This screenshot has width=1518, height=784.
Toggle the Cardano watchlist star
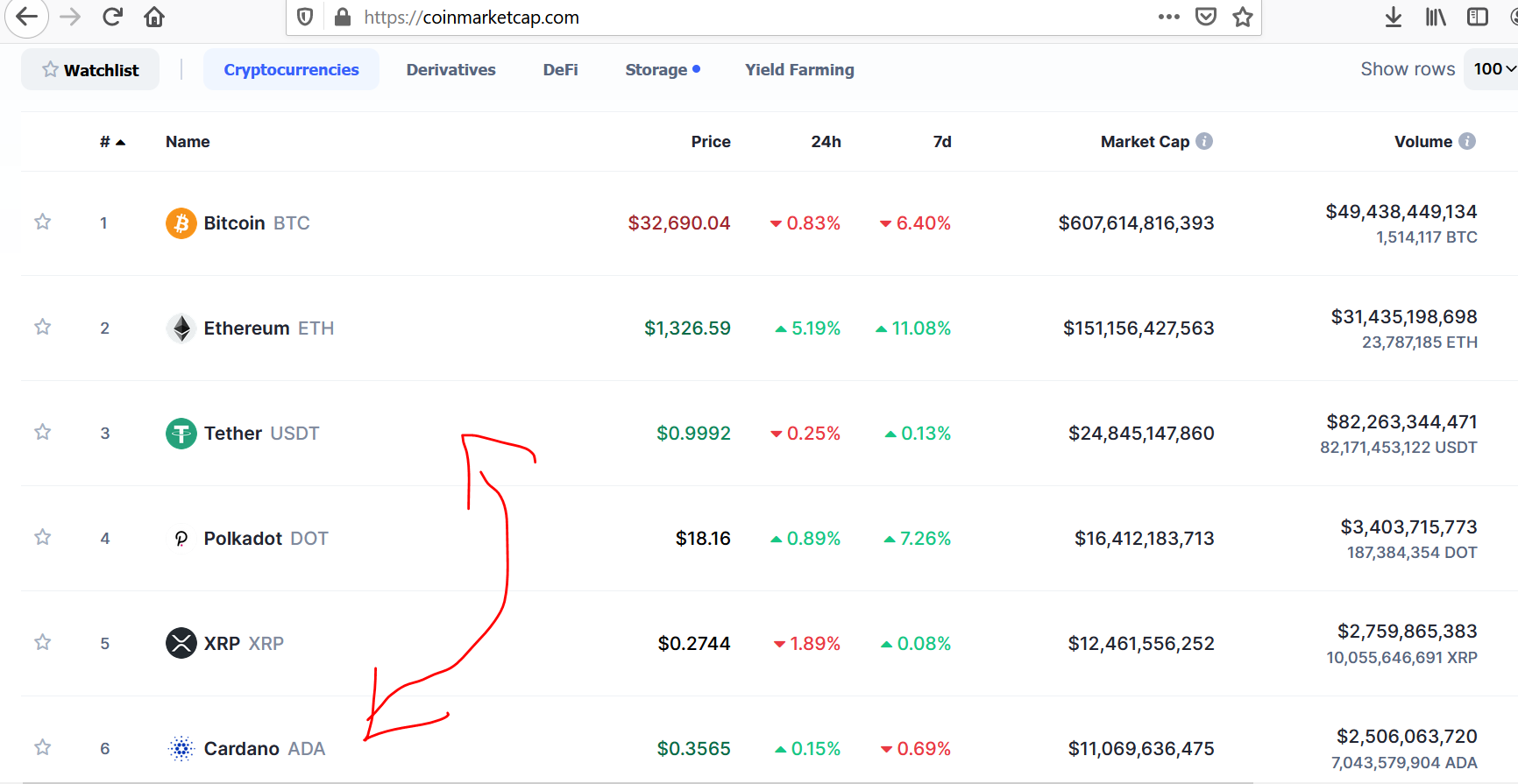(x=42, y=747)
